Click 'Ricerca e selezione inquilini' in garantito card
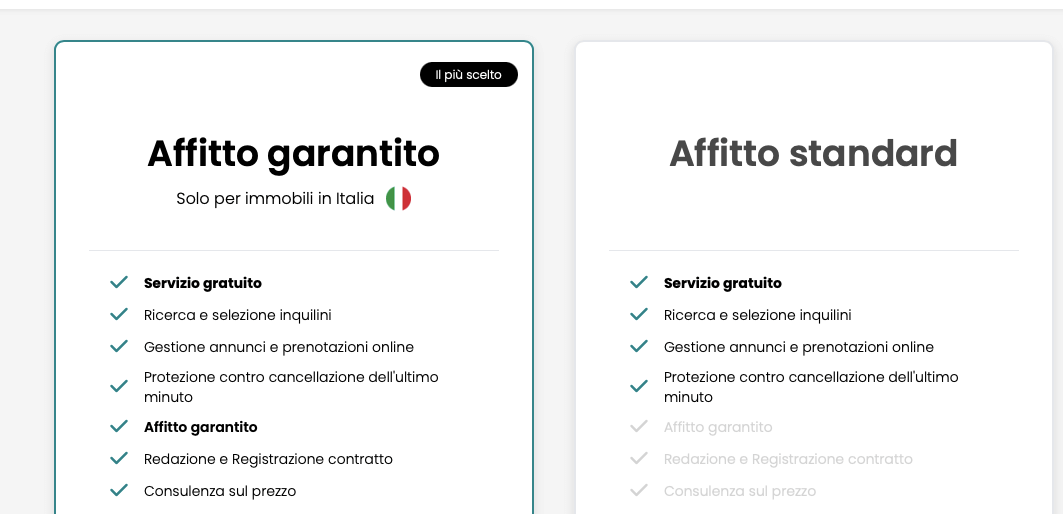This screenshot has width=1063, height=514. pyautogui.click(x=237, y=315)
